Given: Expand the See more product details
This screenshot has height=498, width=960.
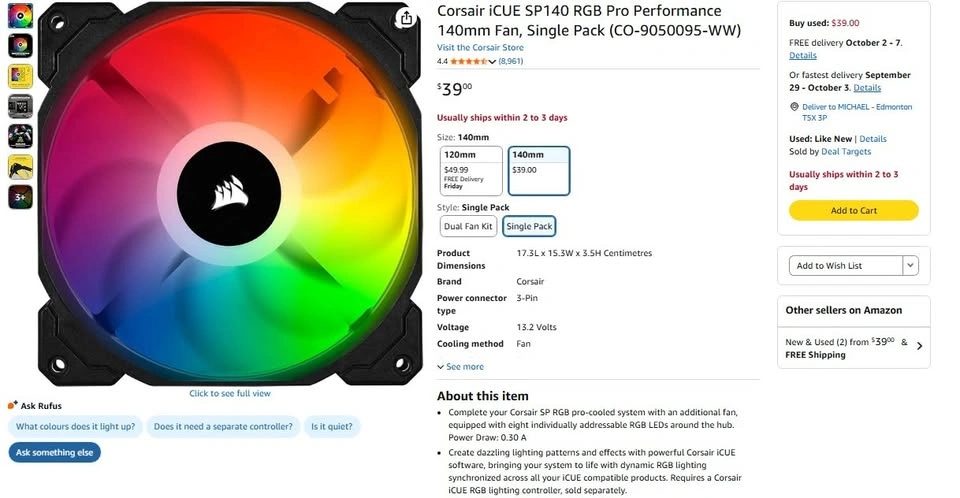Looking at the screenshot, I should 461,367.
